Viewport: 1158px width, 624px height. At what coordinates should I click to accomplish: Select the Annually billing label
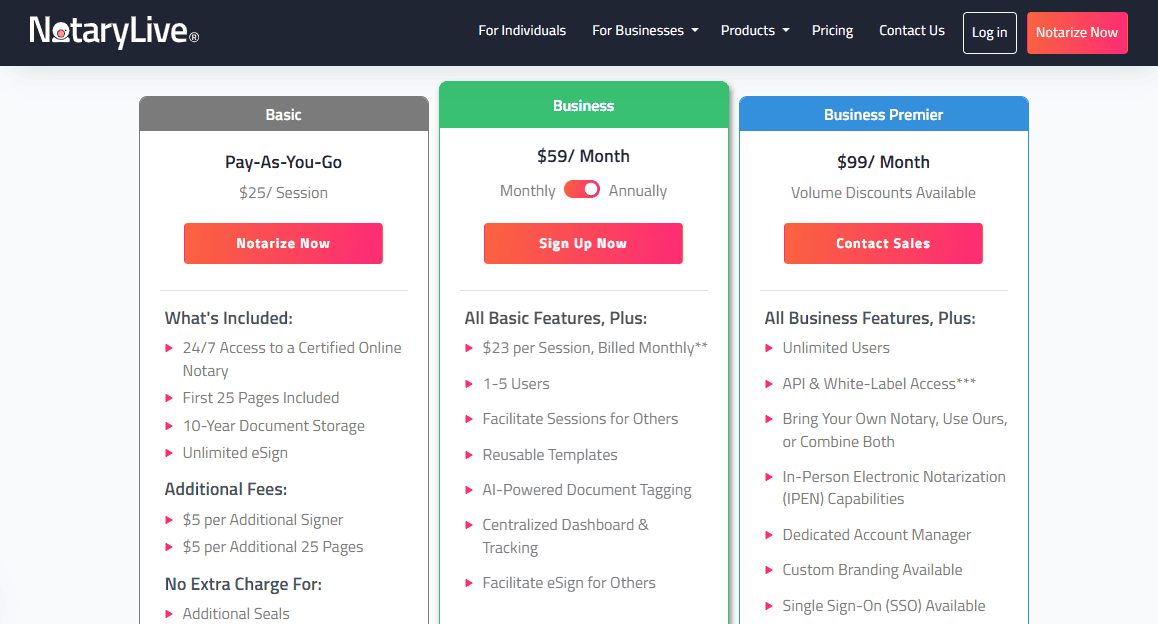pyautogui.click(x=638, y=191)
